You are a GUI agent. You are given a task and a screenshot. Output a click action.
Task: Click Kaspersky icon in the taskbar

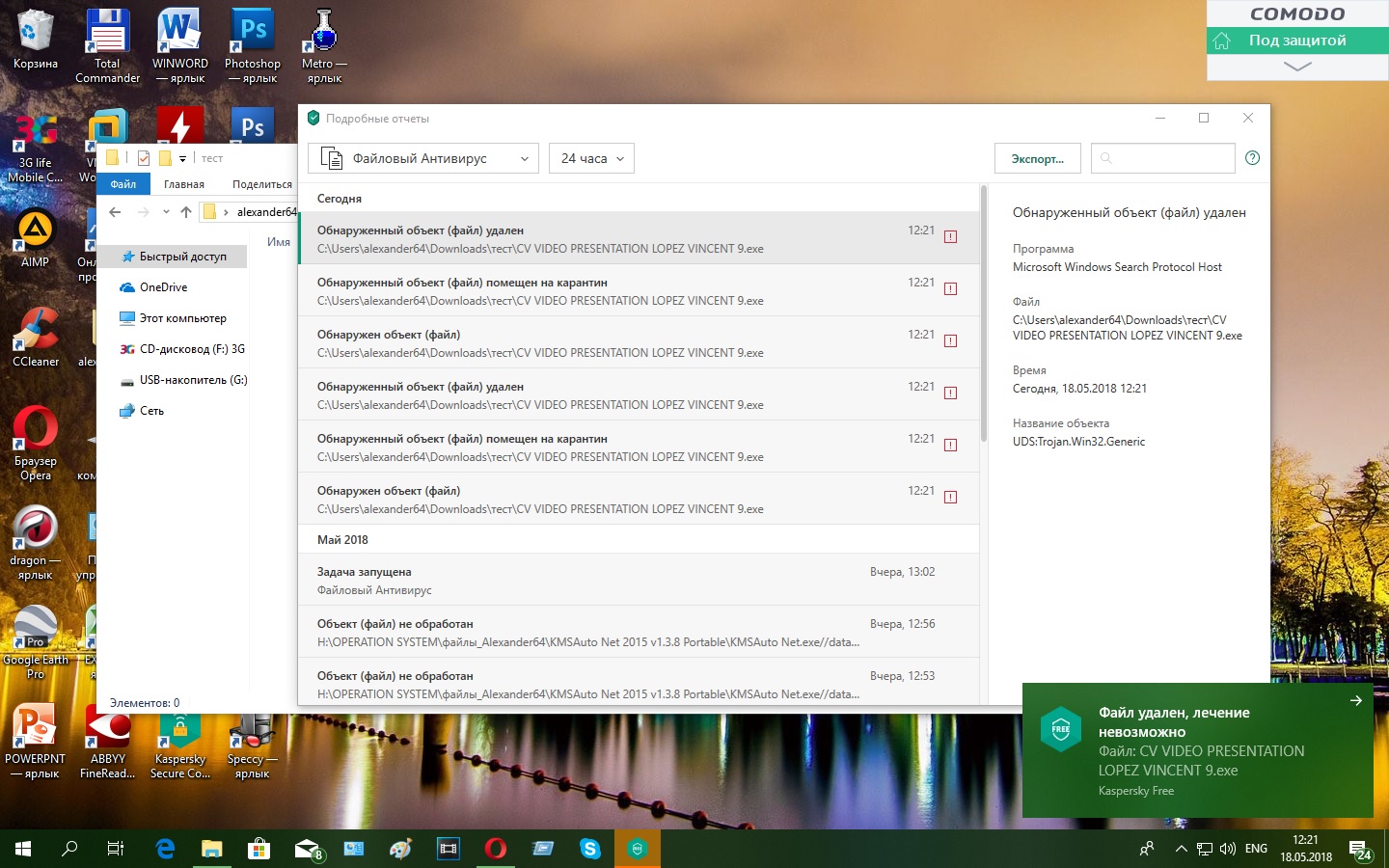(637, 849)
